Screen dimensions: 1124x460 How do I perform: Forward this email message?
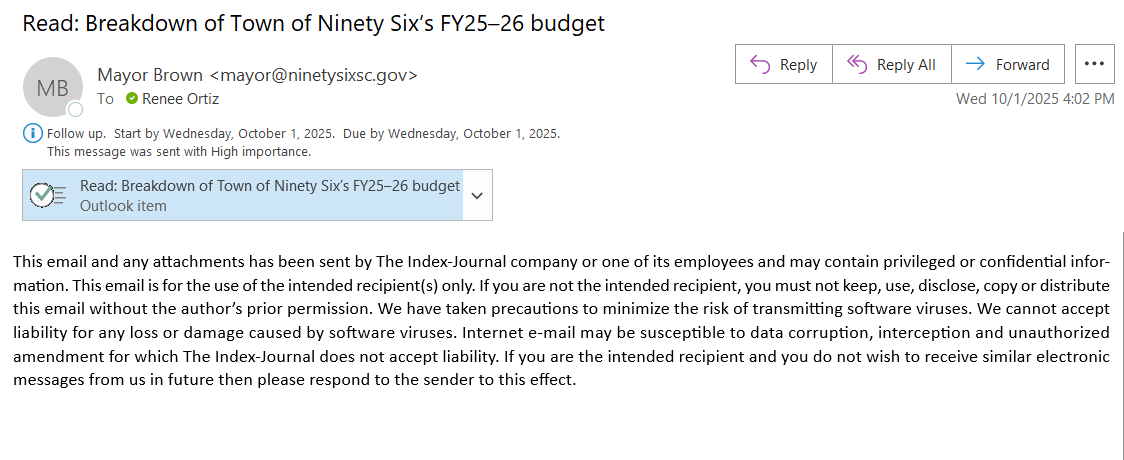pyautogui.click(x=1009, y=65)
